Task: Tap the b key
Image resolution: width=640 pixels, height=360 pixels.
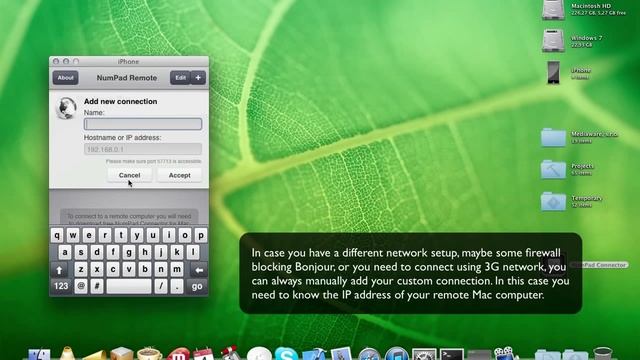Action: 144,270
